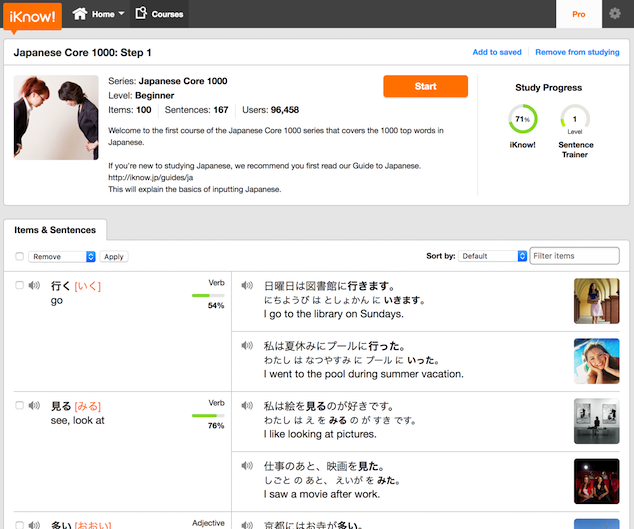The width and height of the screenshot is (634, 529).
Task: Click the Apply button
Action: point(114,257)
